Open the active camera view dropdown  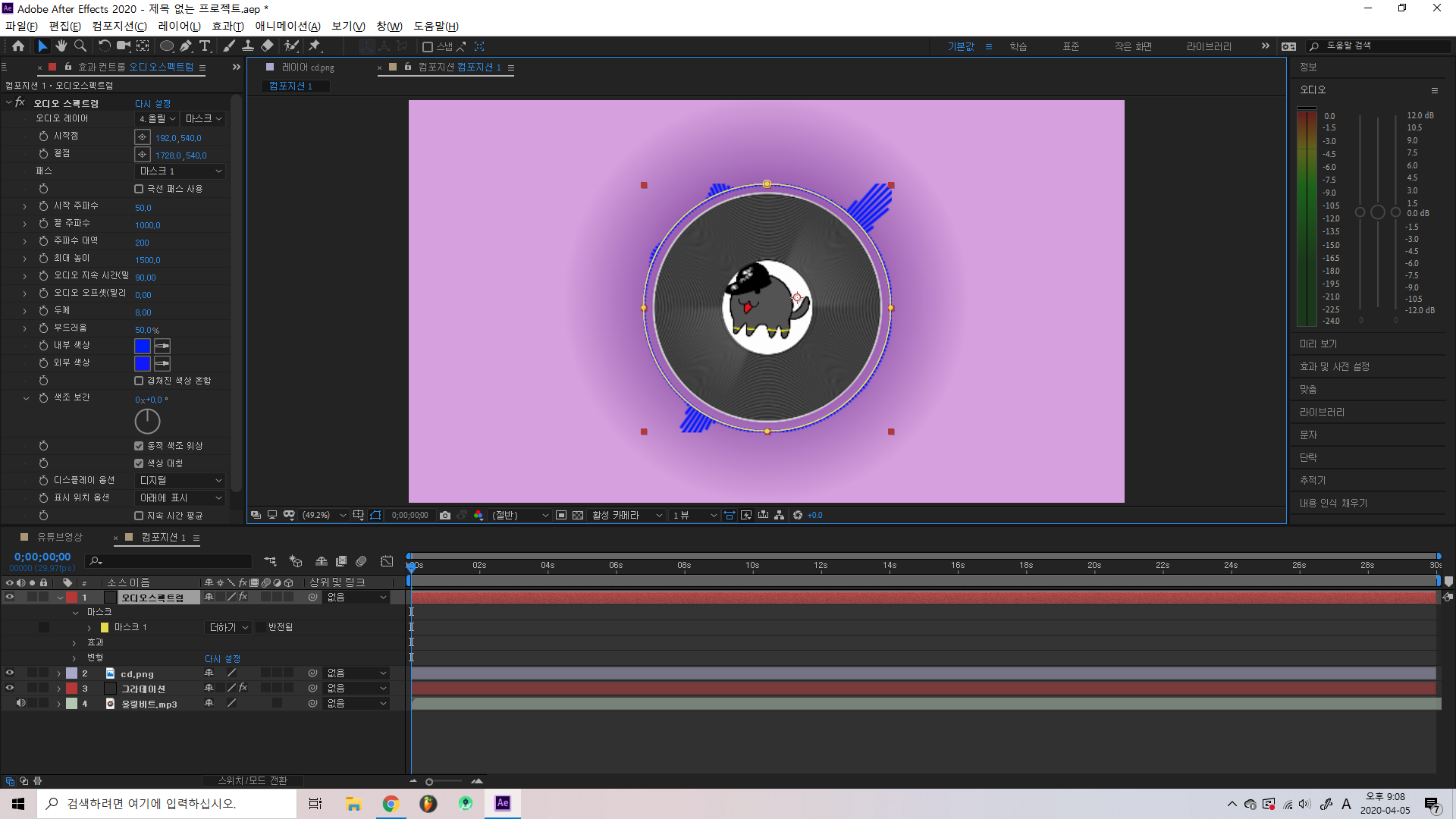click(627, 516)
